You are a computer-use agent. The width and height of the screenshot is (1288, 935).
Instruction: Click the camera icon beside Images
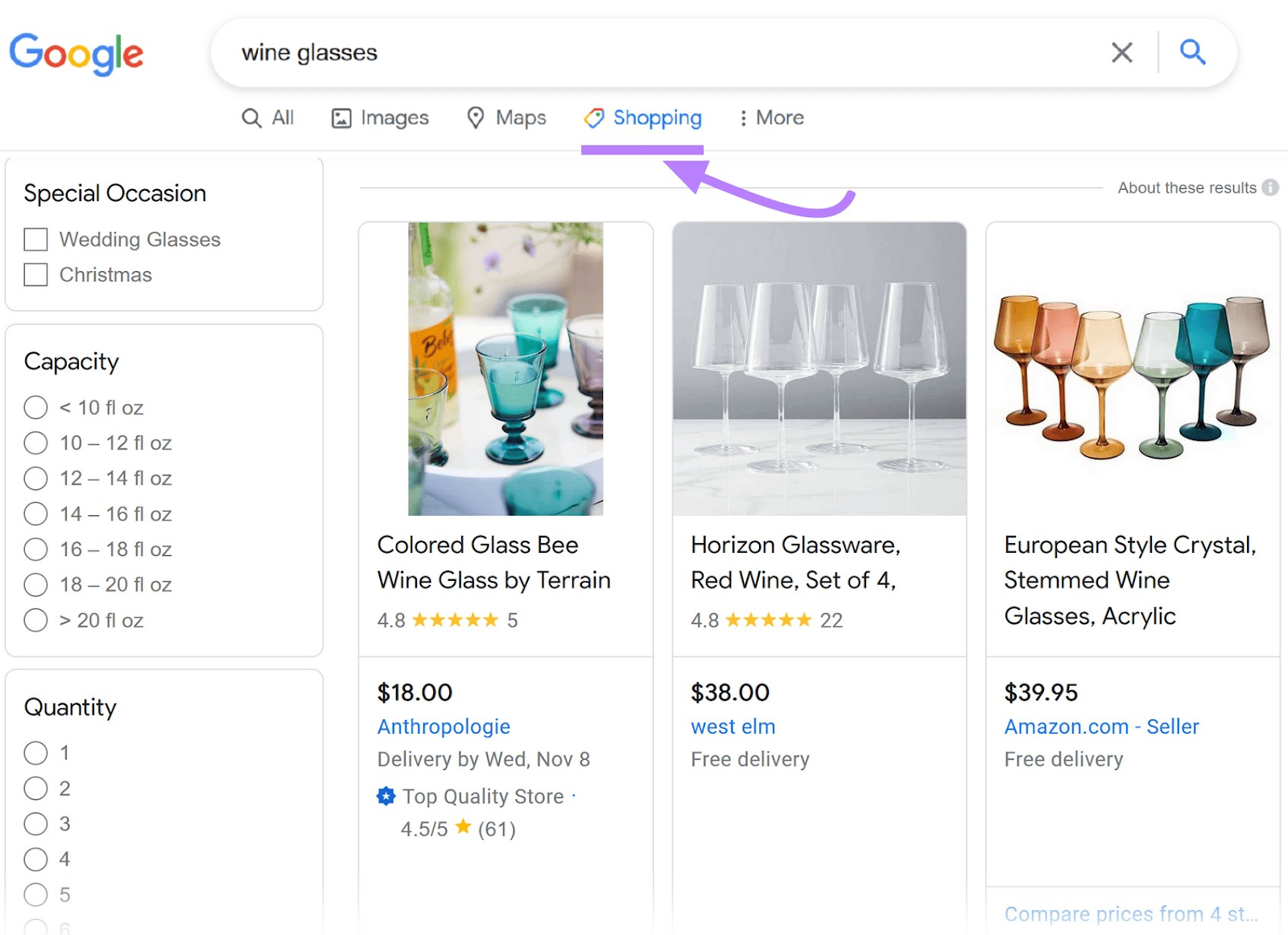341,117
